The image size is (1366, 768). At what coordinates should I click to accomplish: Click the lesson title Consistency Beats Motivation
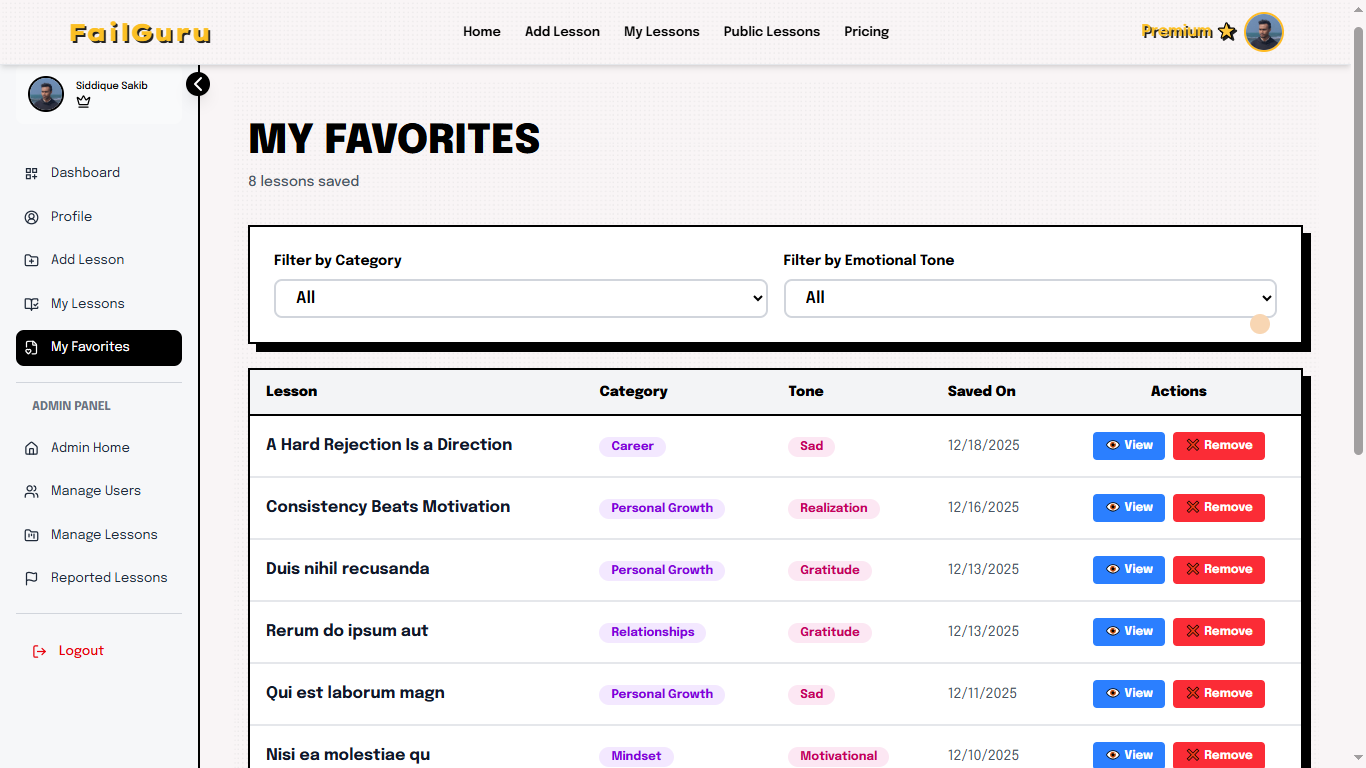(x=388, y=506)
